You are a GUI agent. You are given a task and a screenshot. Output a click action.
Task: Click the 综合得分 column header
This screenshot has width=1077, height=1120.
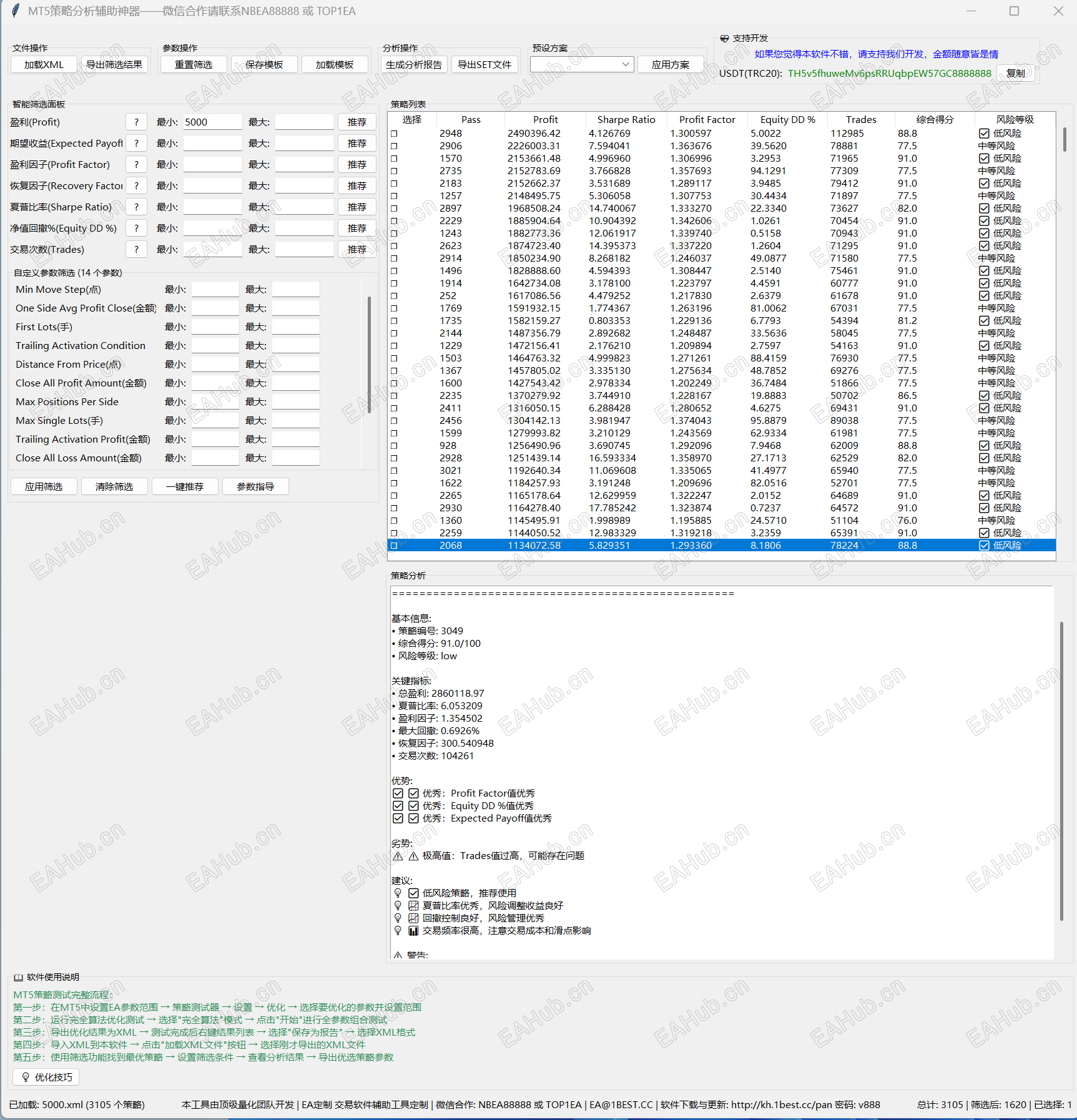click(x=935, y=120)
